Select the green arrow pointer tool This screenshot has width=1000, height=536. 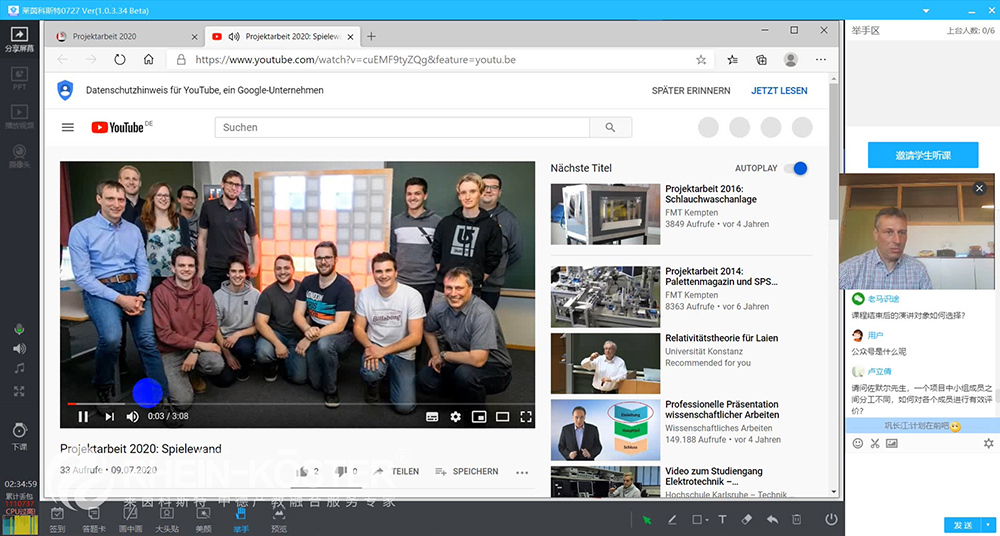point(647,519)
